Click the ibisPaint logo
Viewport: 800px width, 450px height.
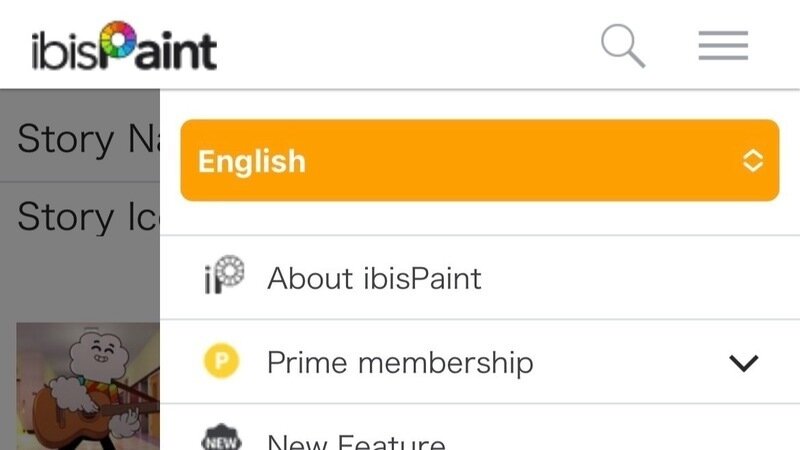click(123, 47)
